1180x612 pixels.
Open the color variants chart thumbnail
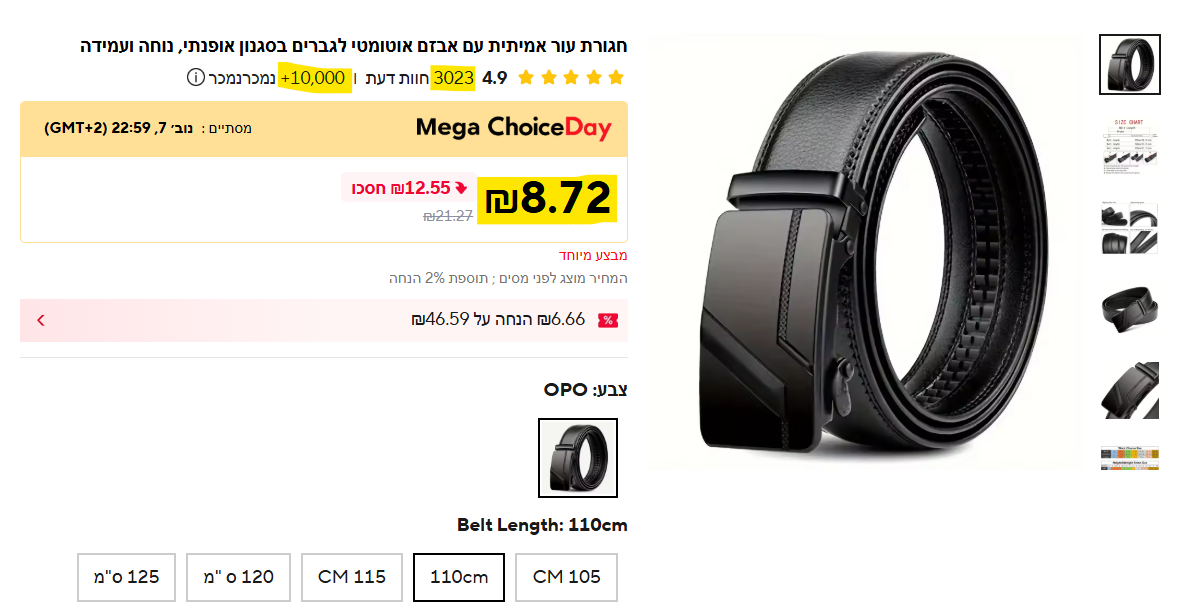tap(1130, 459)
